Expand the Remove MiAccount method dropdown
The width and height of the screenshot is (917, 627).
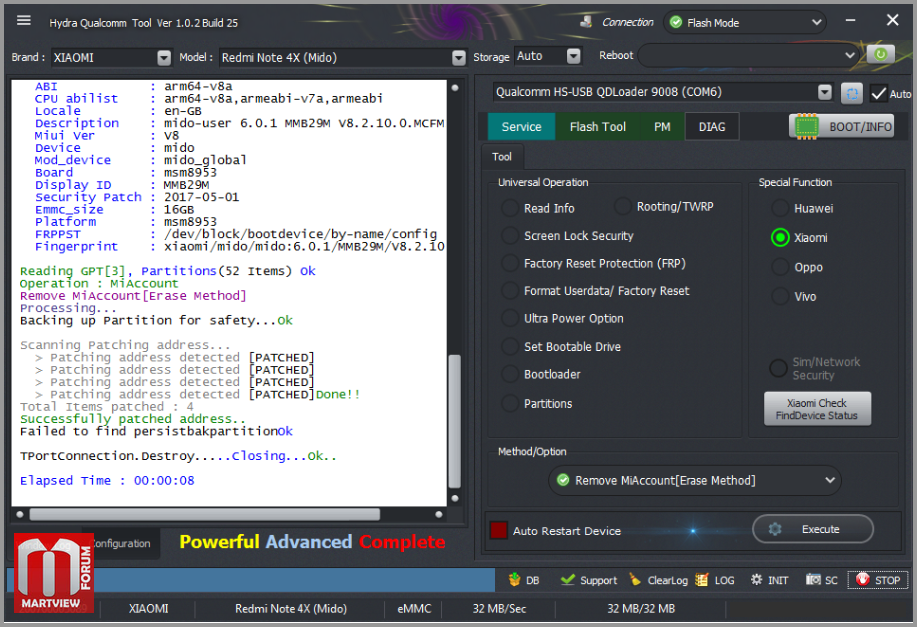pyautogui.click(x=694, y=480)
